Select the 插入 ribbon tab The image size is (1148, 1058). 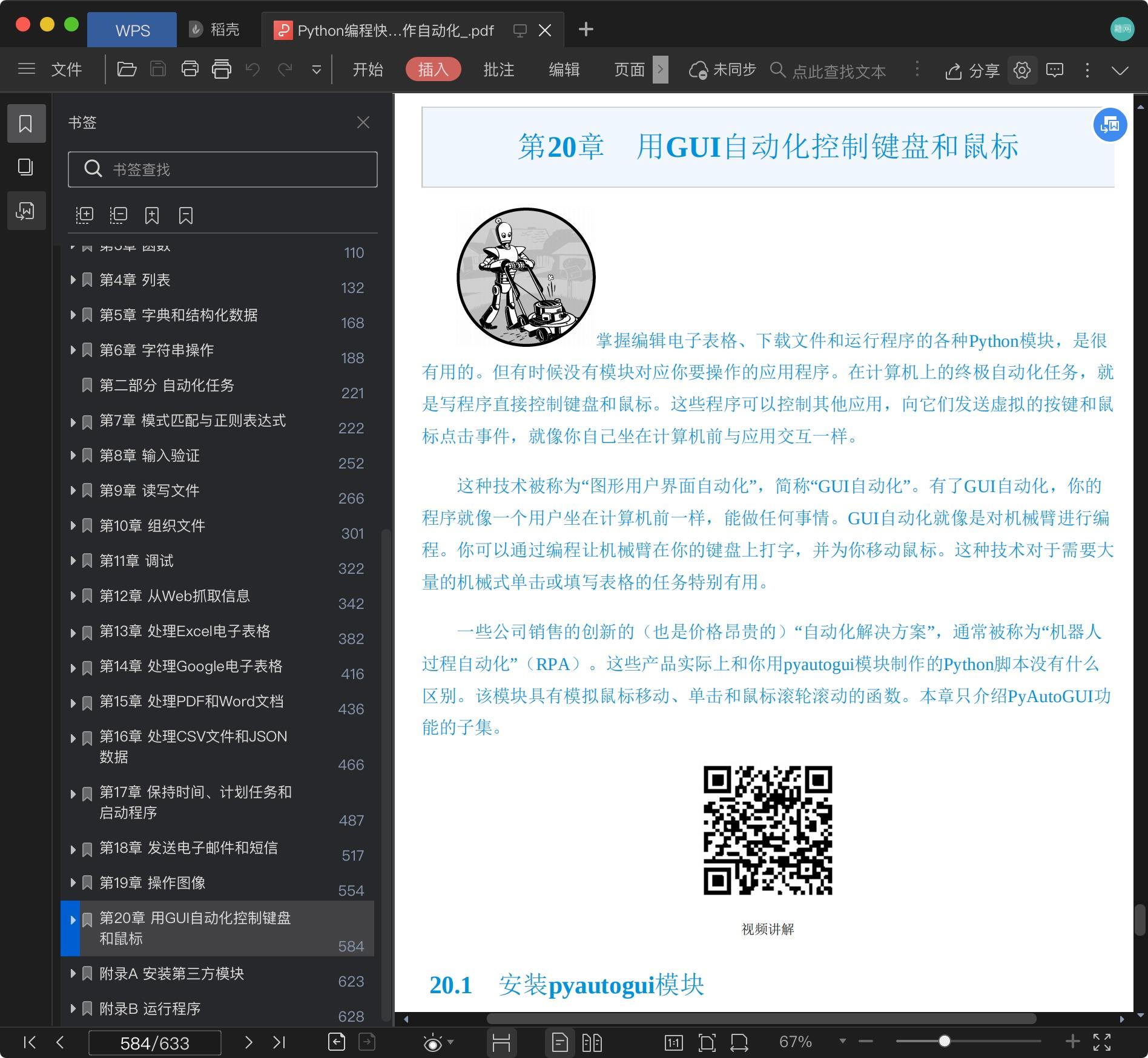(x=434, y=70)
